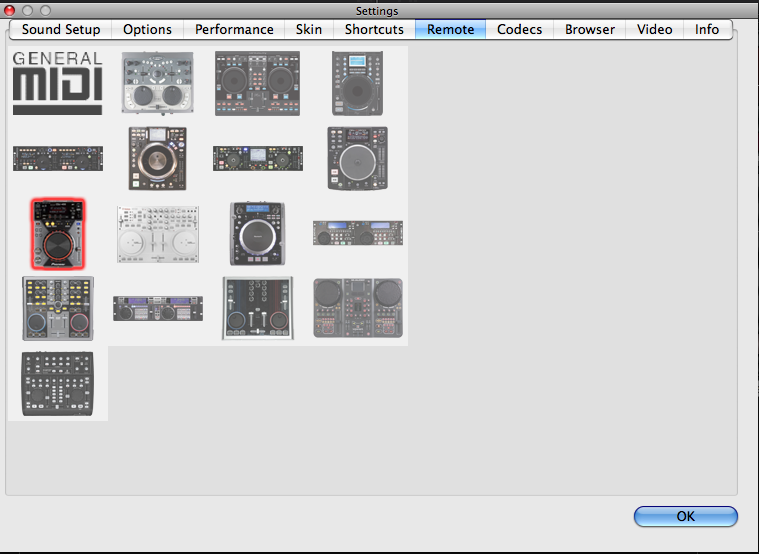
Task: Select the rack-mount controller with center screen
Action: (258, 158)
